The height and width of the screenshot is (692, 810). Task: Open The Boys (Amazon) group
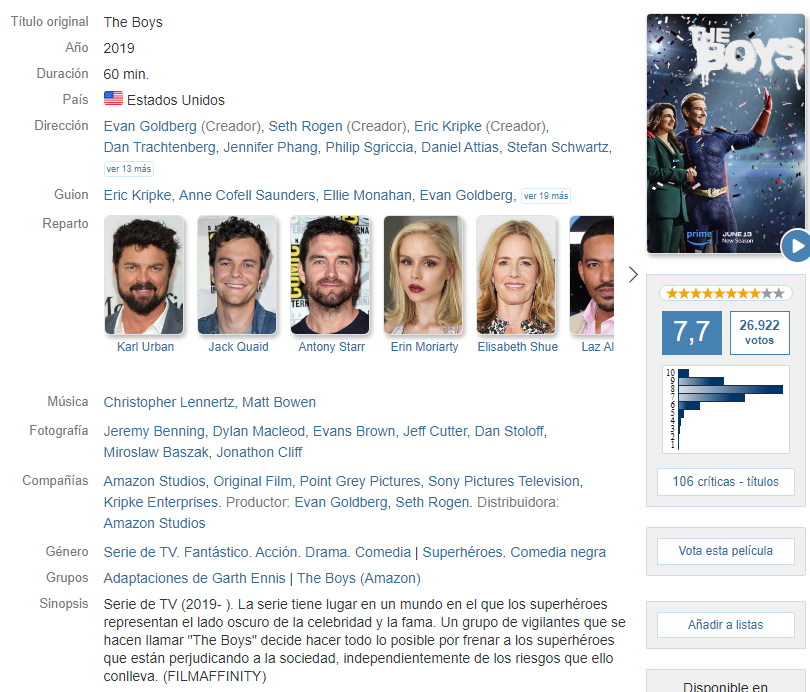click(359, 578)
